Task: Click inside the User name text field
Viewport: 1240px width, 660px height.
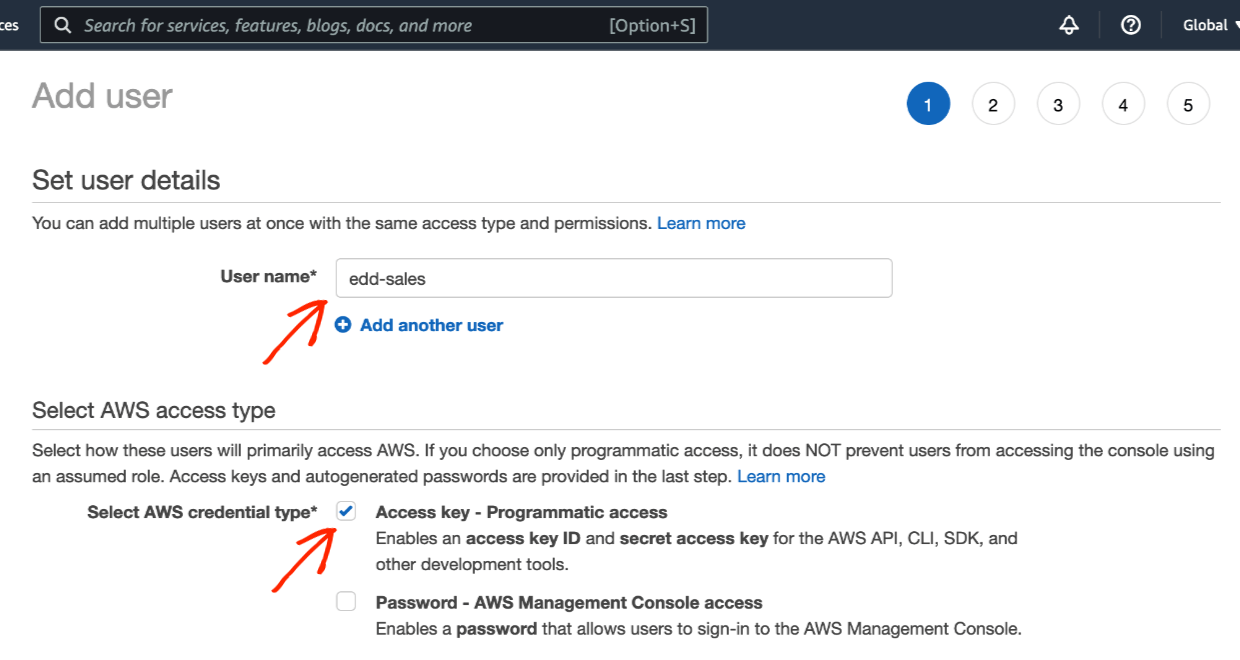Action: 613,277
